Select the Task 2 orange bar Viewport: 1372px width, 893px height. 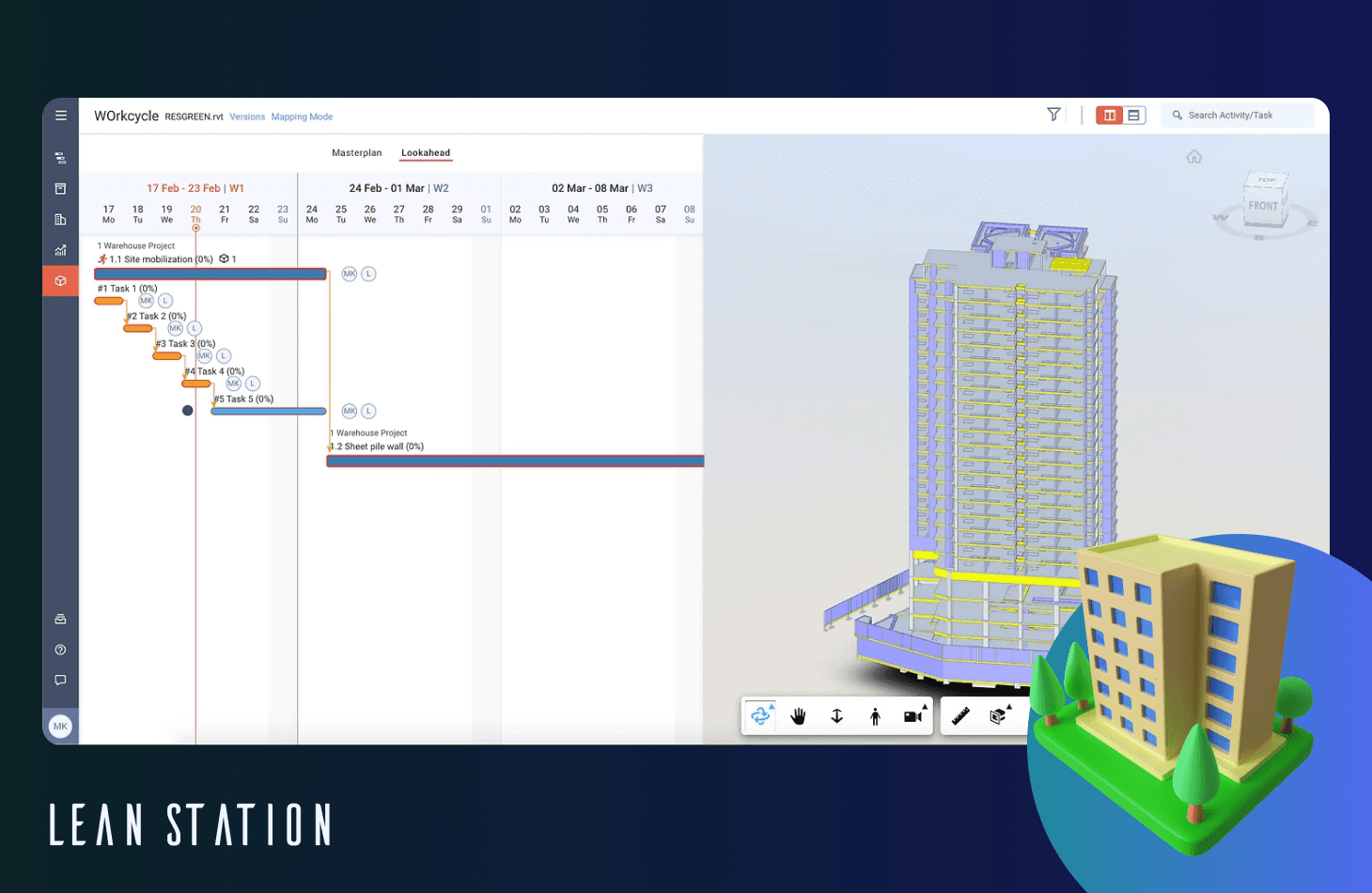(x=138, y=329)
